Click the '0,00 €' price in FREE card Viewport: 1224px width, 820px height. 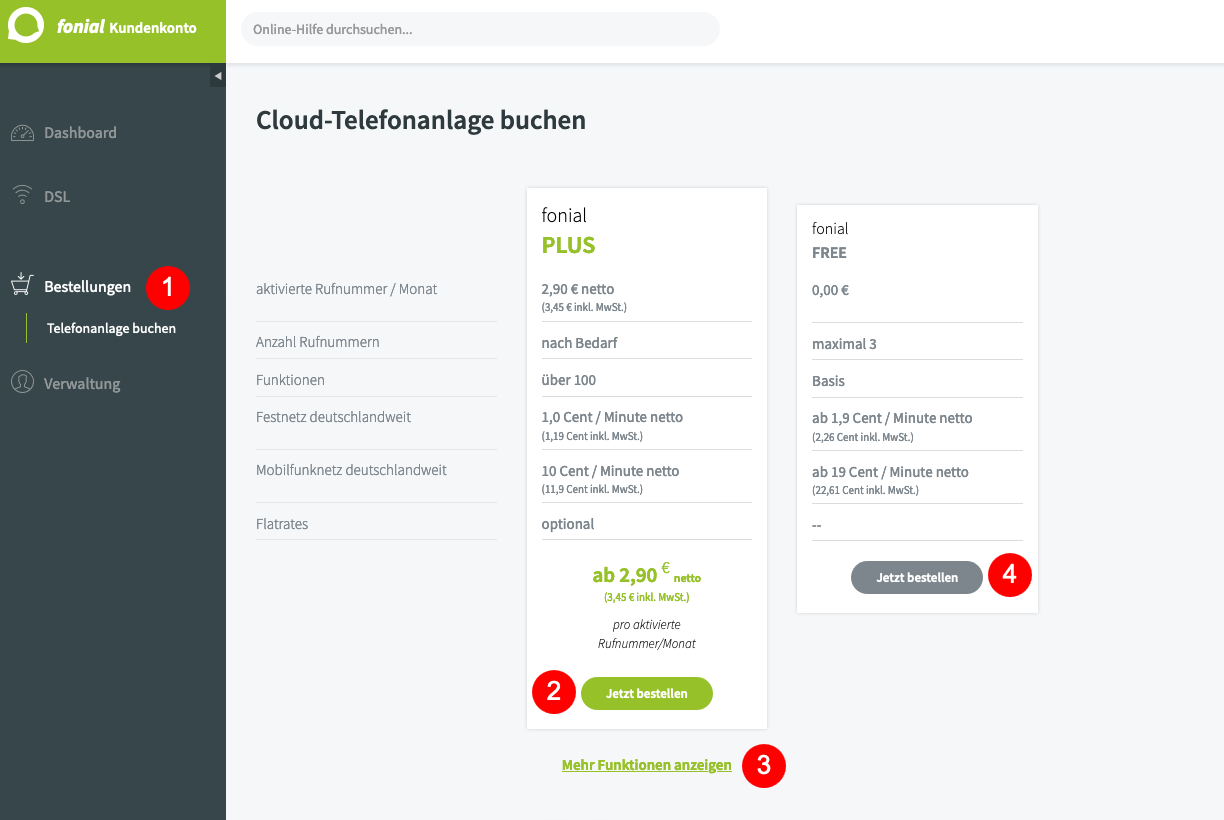(x=830, y=291)
